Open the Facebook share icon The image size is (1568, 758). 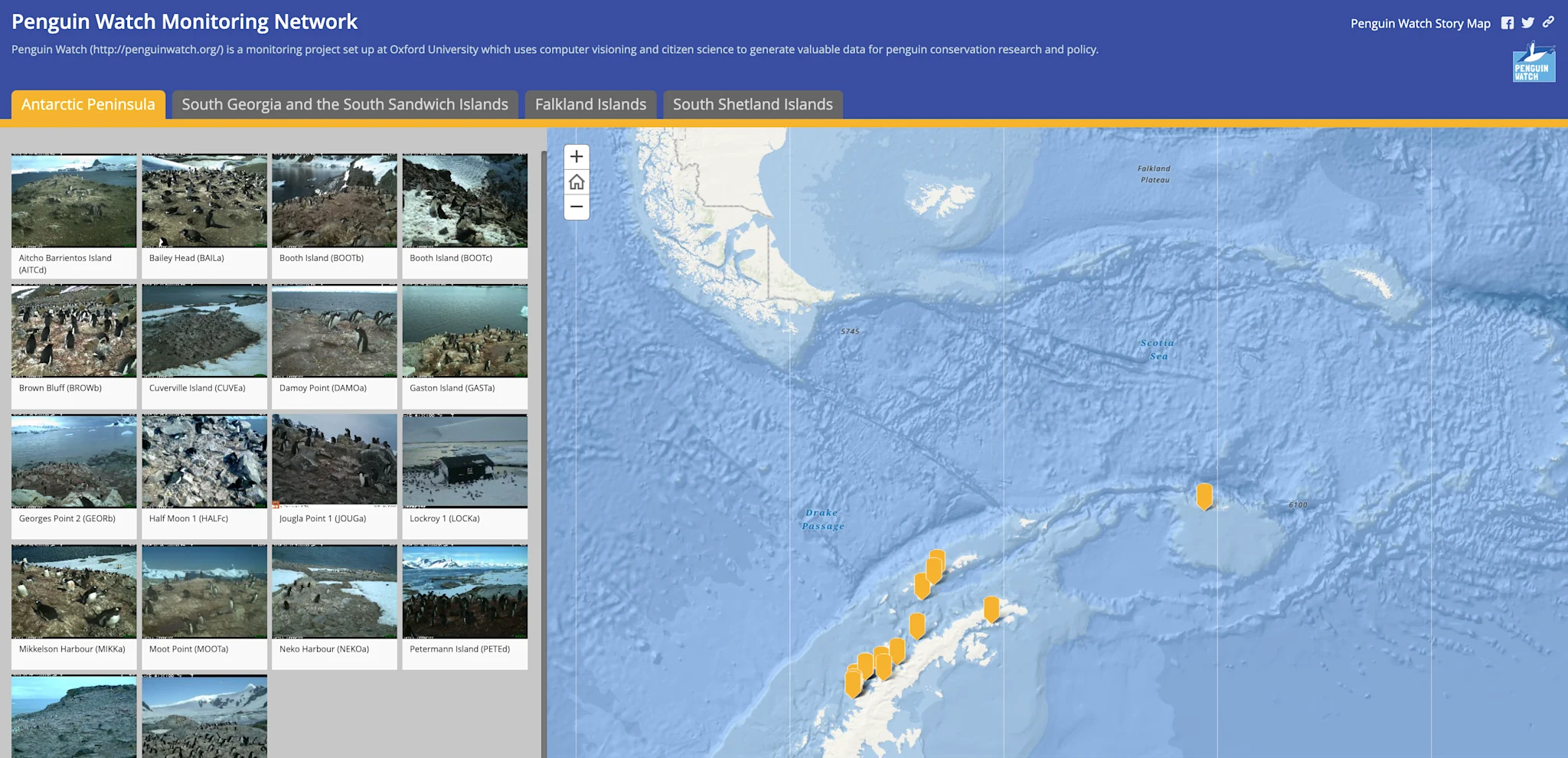click(1507, 23)
